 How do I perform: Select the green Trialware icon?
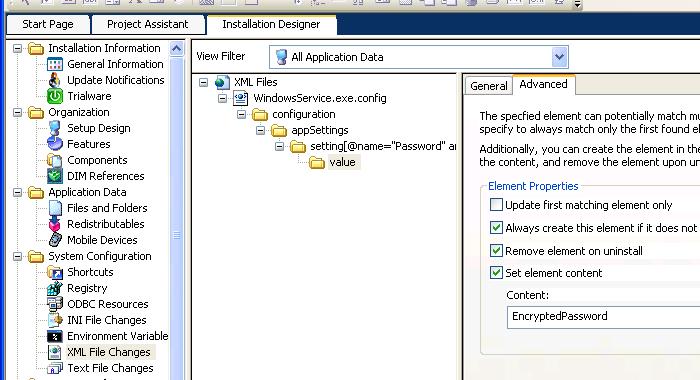pyautogui.click(x=55, y=96)
